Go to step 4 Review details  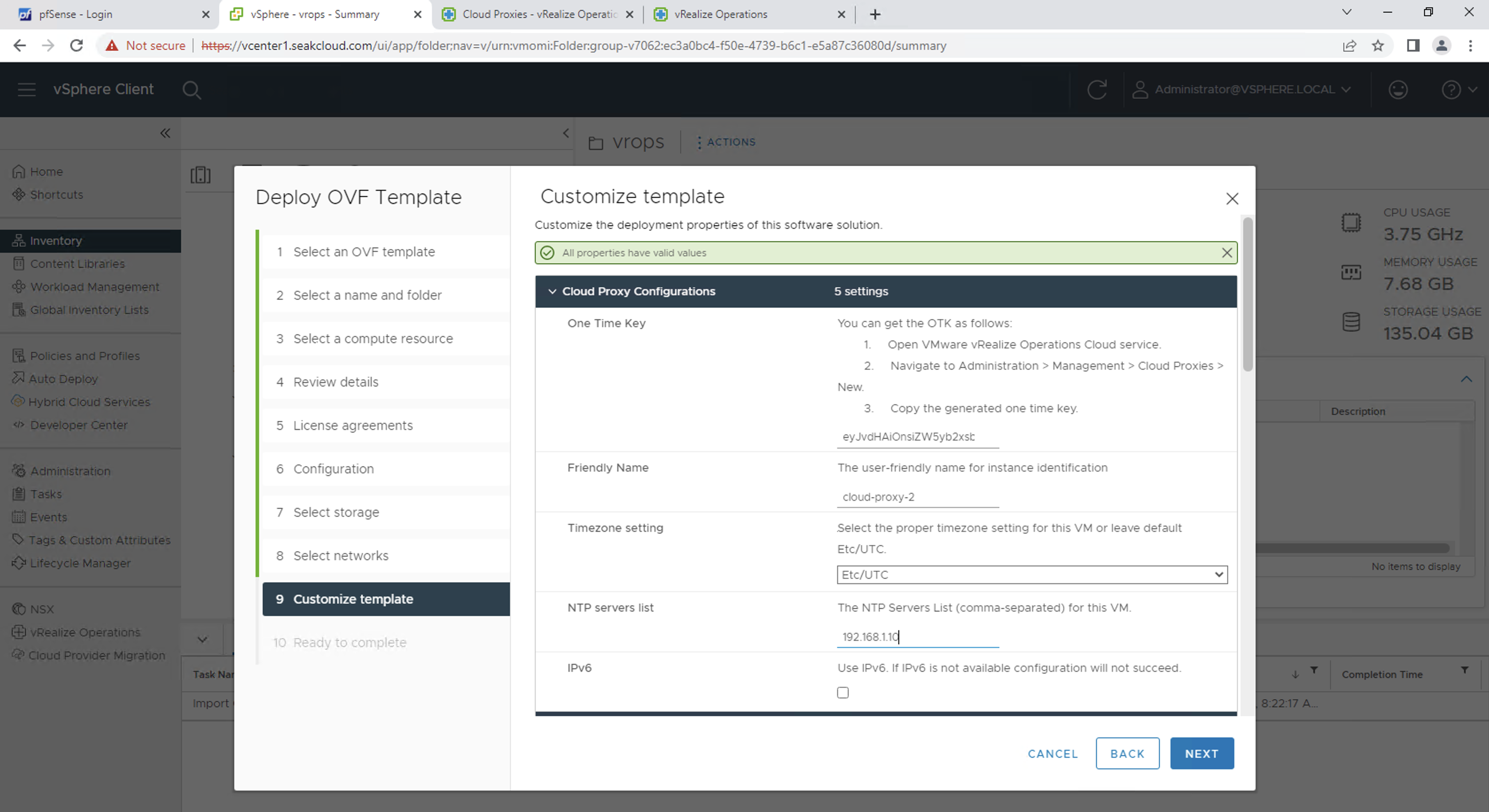tap(385, 382)
